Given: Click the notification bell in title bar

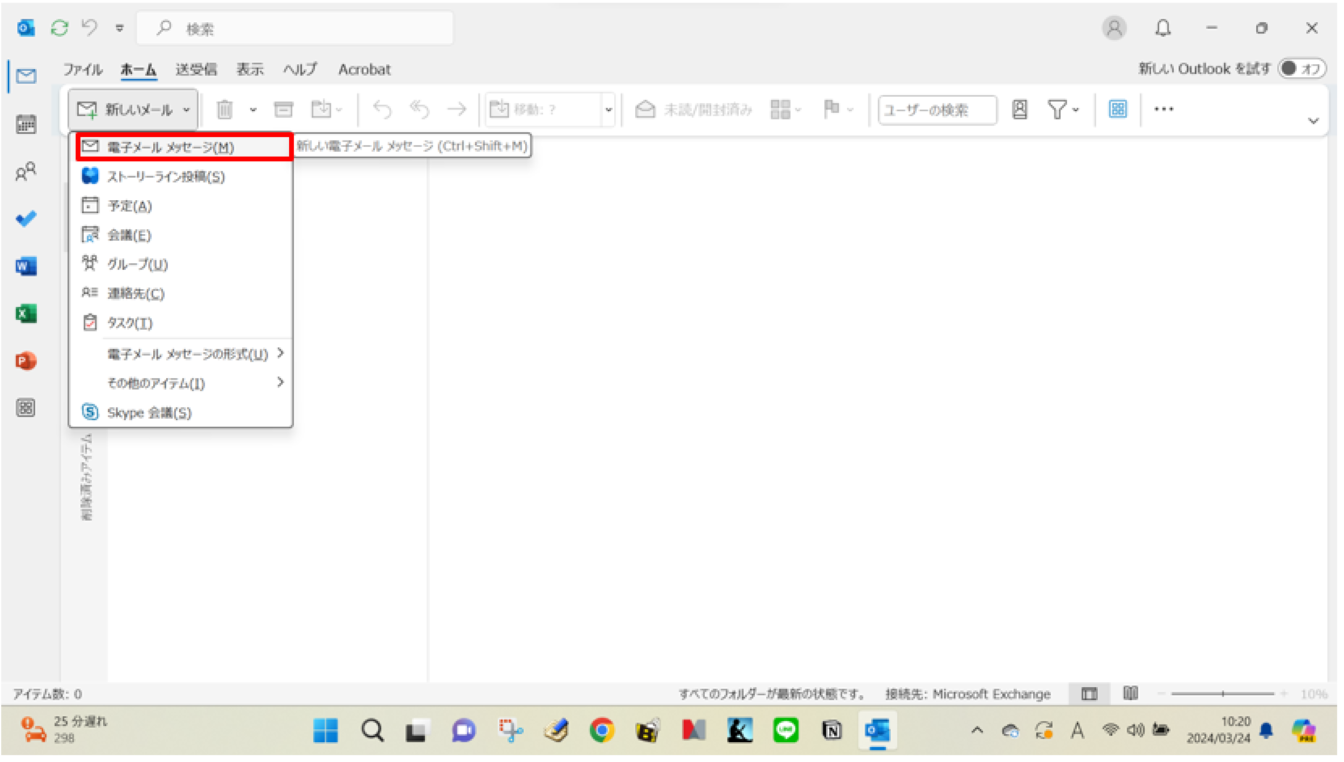Looking at the screenshot, I should pos(1163,29).
